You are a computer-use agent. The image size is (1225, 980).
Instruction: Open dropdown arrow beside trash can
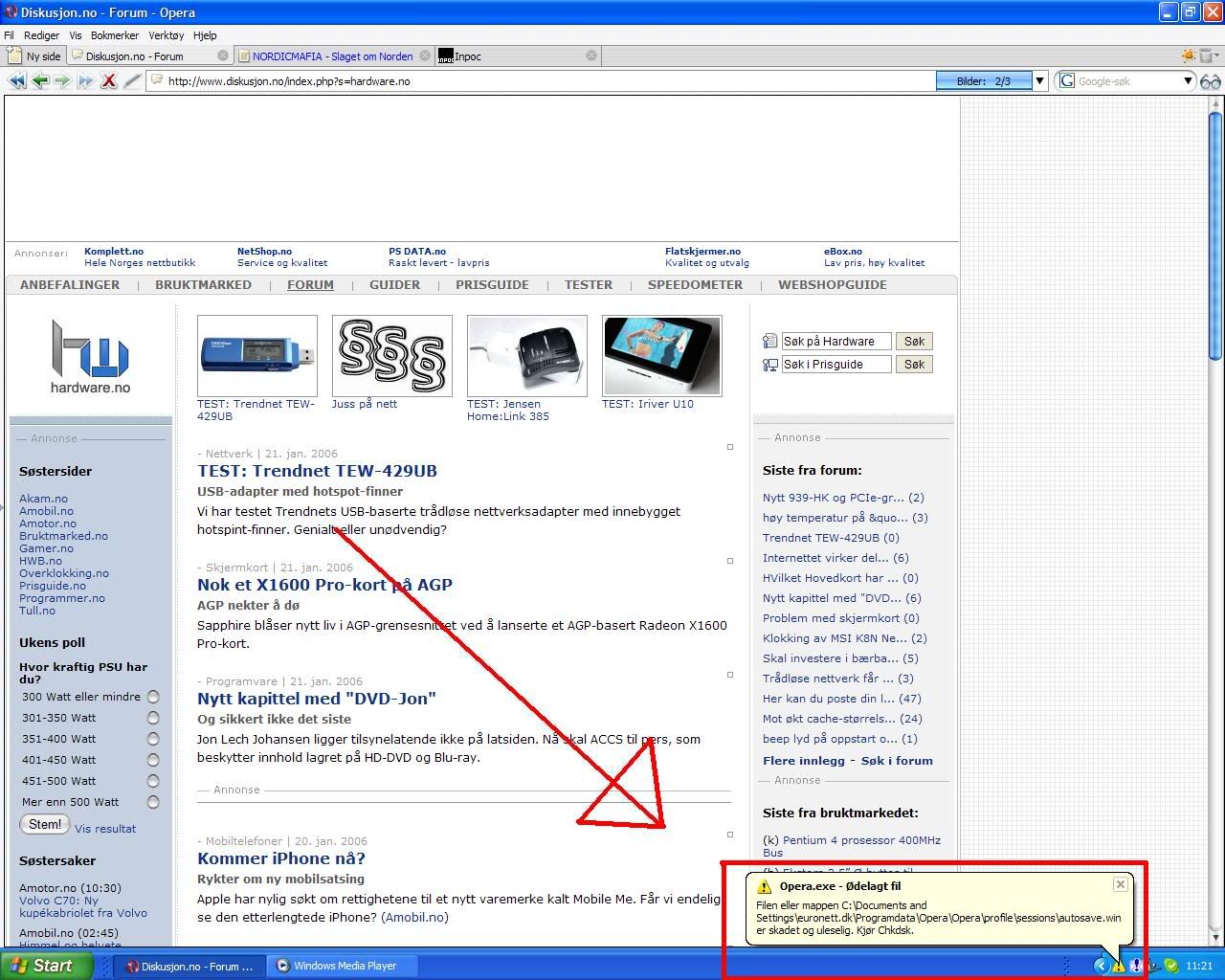(1218, 56)
